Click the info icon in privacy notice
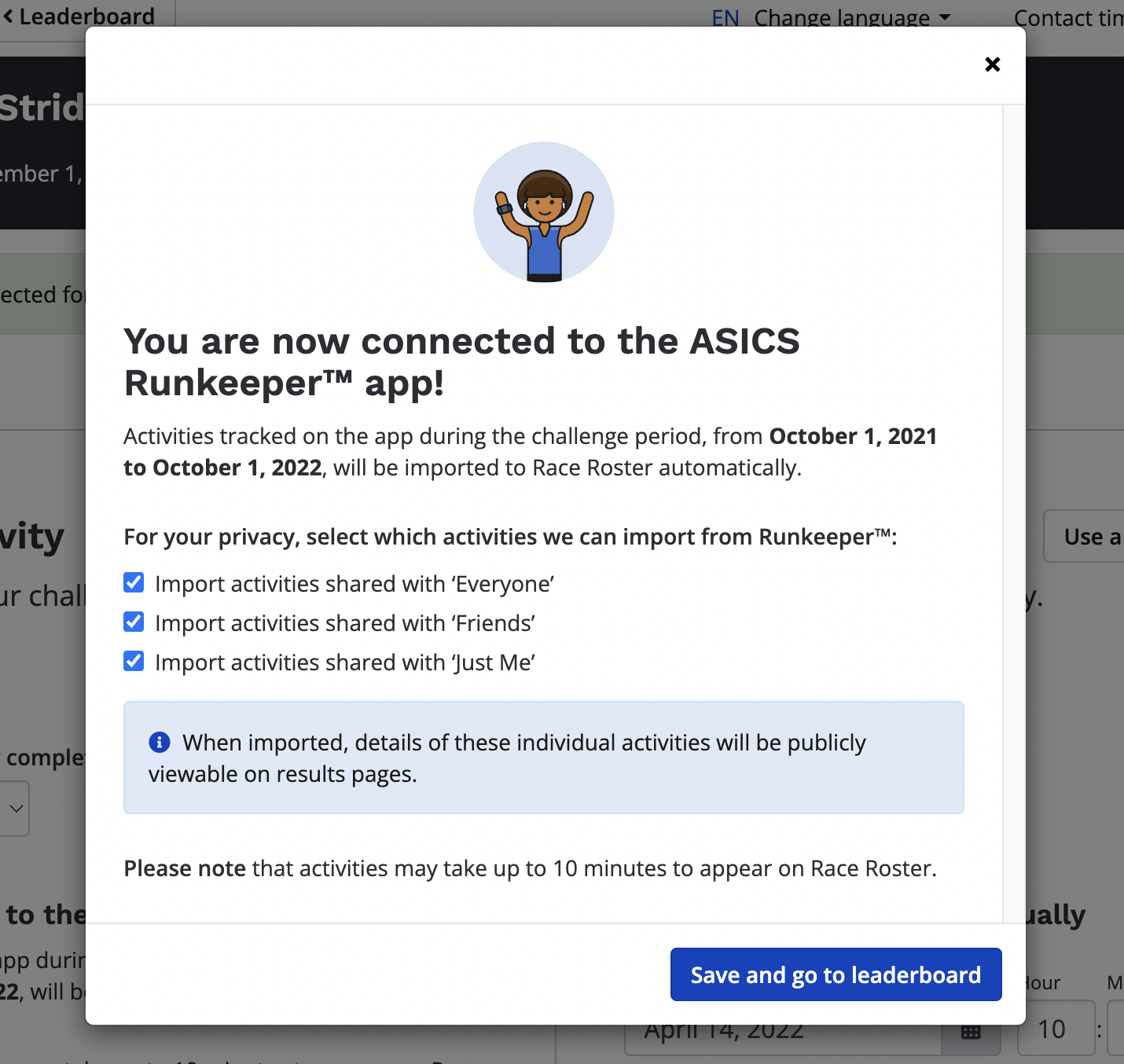1124x1064 pixels. 160,742
